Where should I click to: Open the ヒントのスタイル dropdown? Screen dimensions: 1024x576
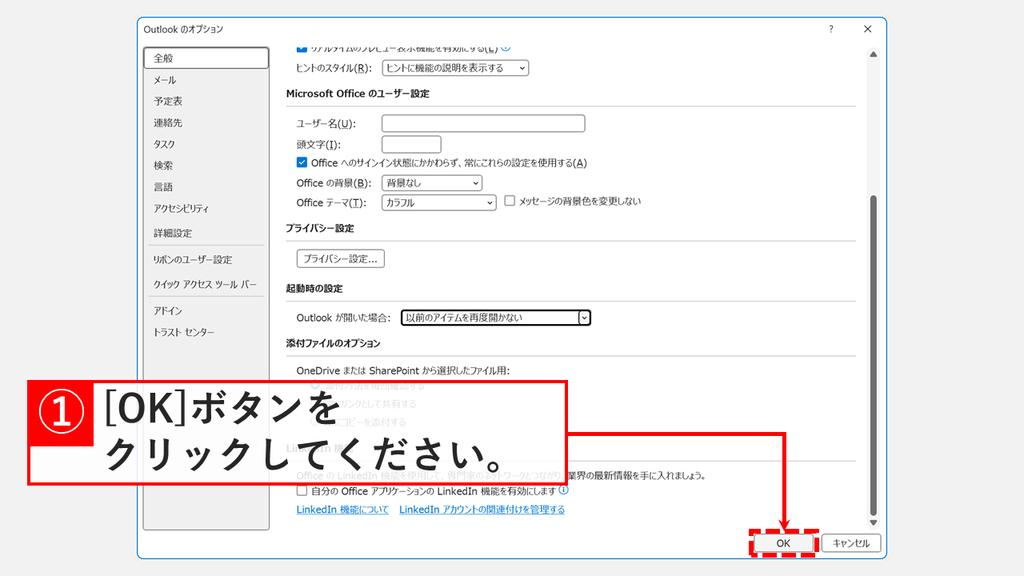coord(455,68)
